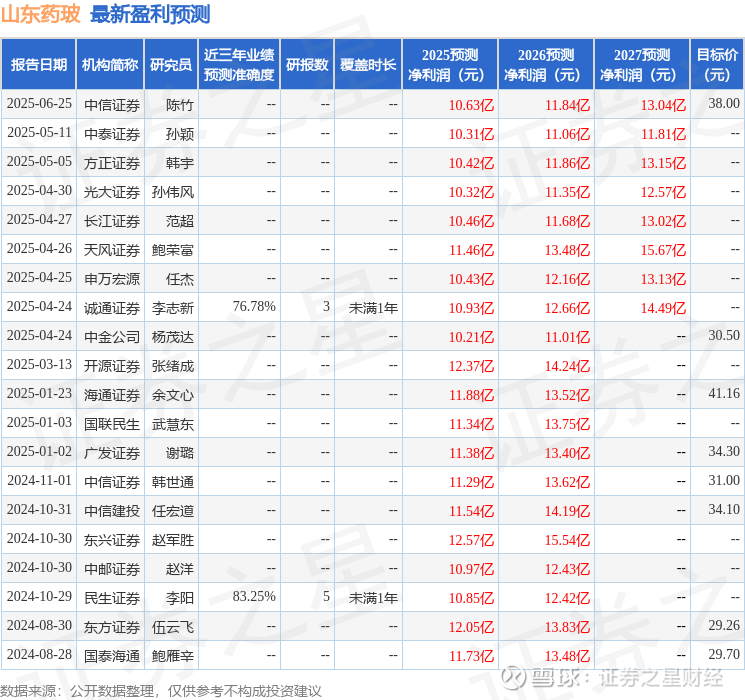The width and height of the screenshot is (745, 700).
Task: Click target price 29.26
Action: (724, 625)
